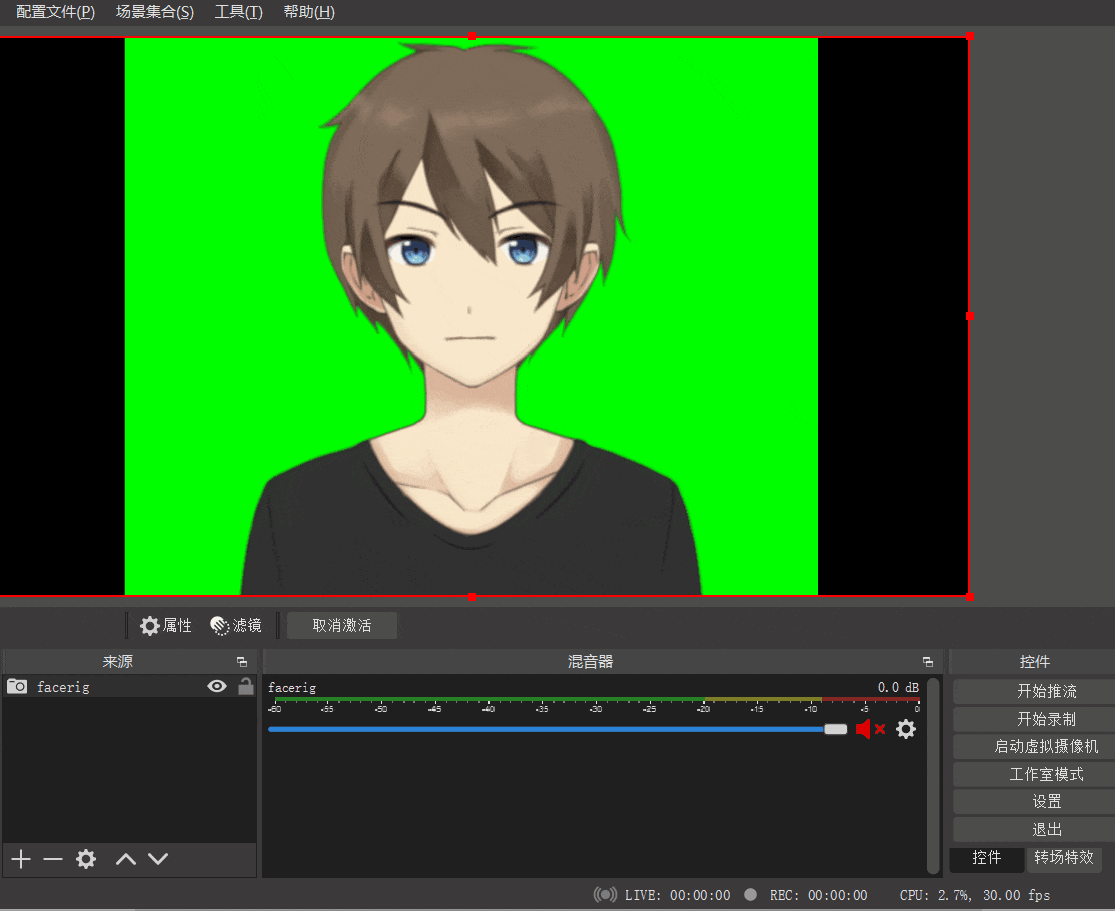Click 开始录制 to start recording
Viewport: 1115px width, 911px height.
click(x=1046, y=719)
